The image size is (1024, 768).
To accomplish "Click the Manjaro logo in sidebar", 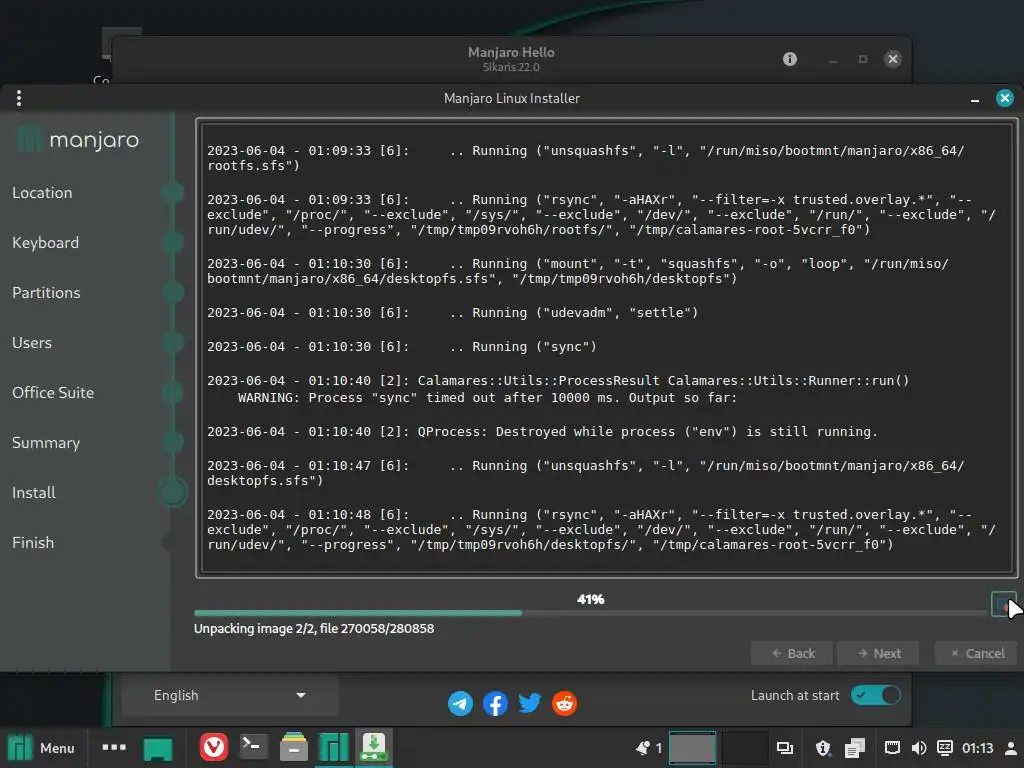I will (x=78, y=139).
